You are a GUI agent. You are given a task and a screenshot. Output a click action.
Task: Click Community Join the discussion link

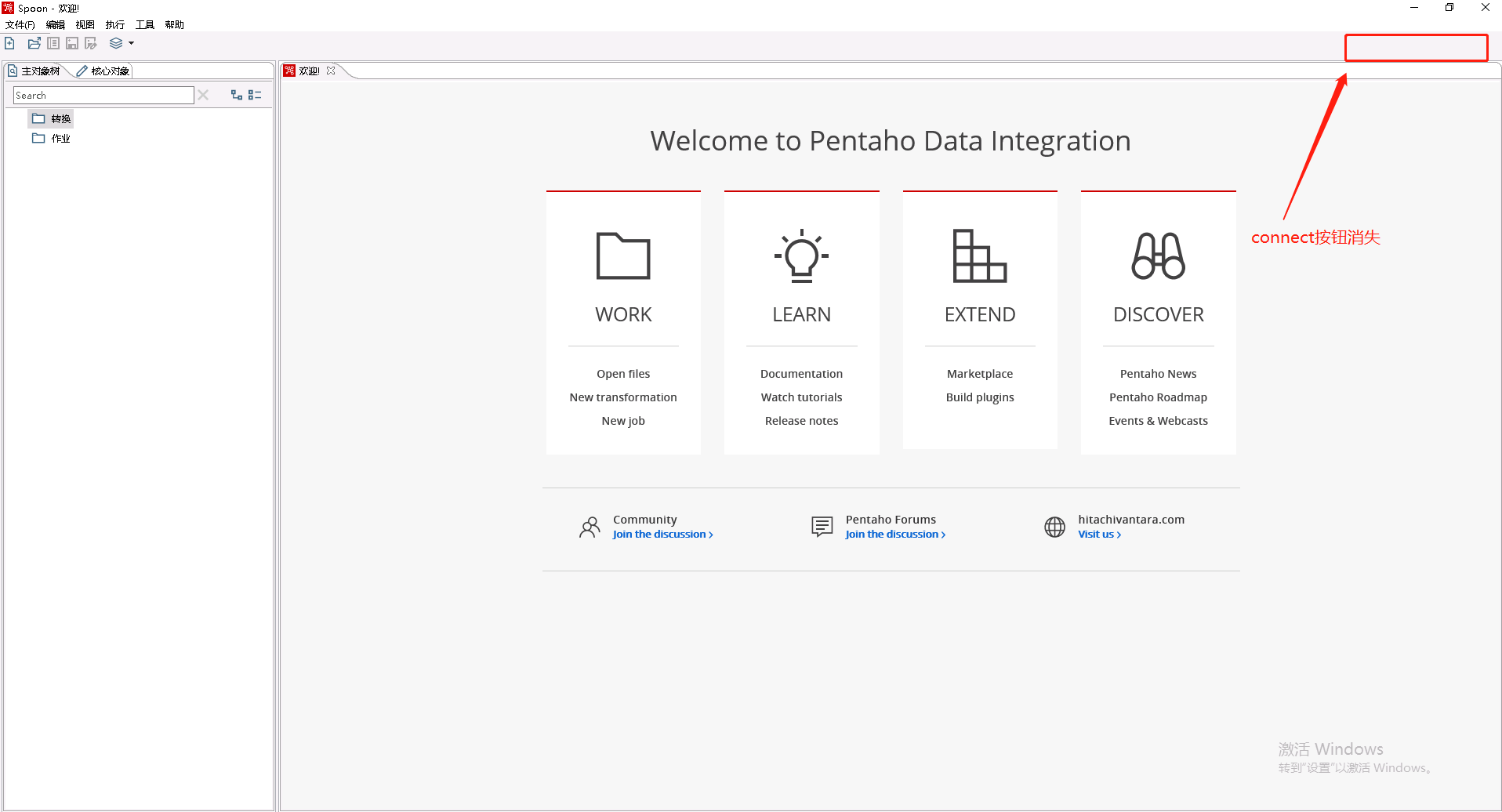pos(662,535)
